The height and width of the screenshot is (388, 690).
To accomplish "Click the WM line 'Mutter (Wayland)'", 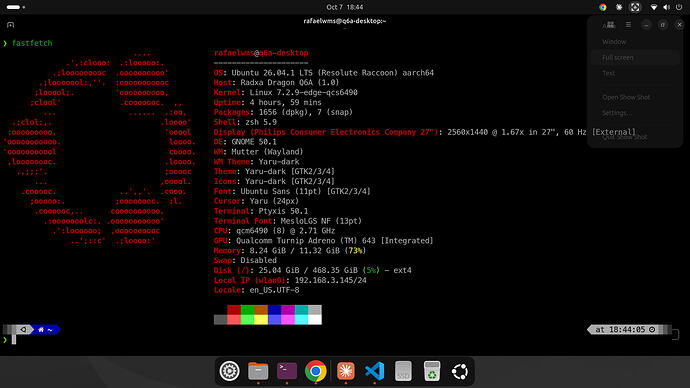I will pyautogui.click(x=268, y=152).
